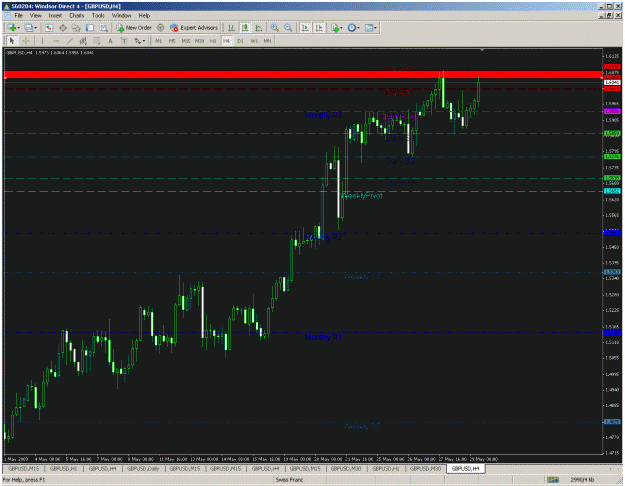Screen dimensions: 625x486
Task: Open the Help menu
Action: (x=144, y=15)
